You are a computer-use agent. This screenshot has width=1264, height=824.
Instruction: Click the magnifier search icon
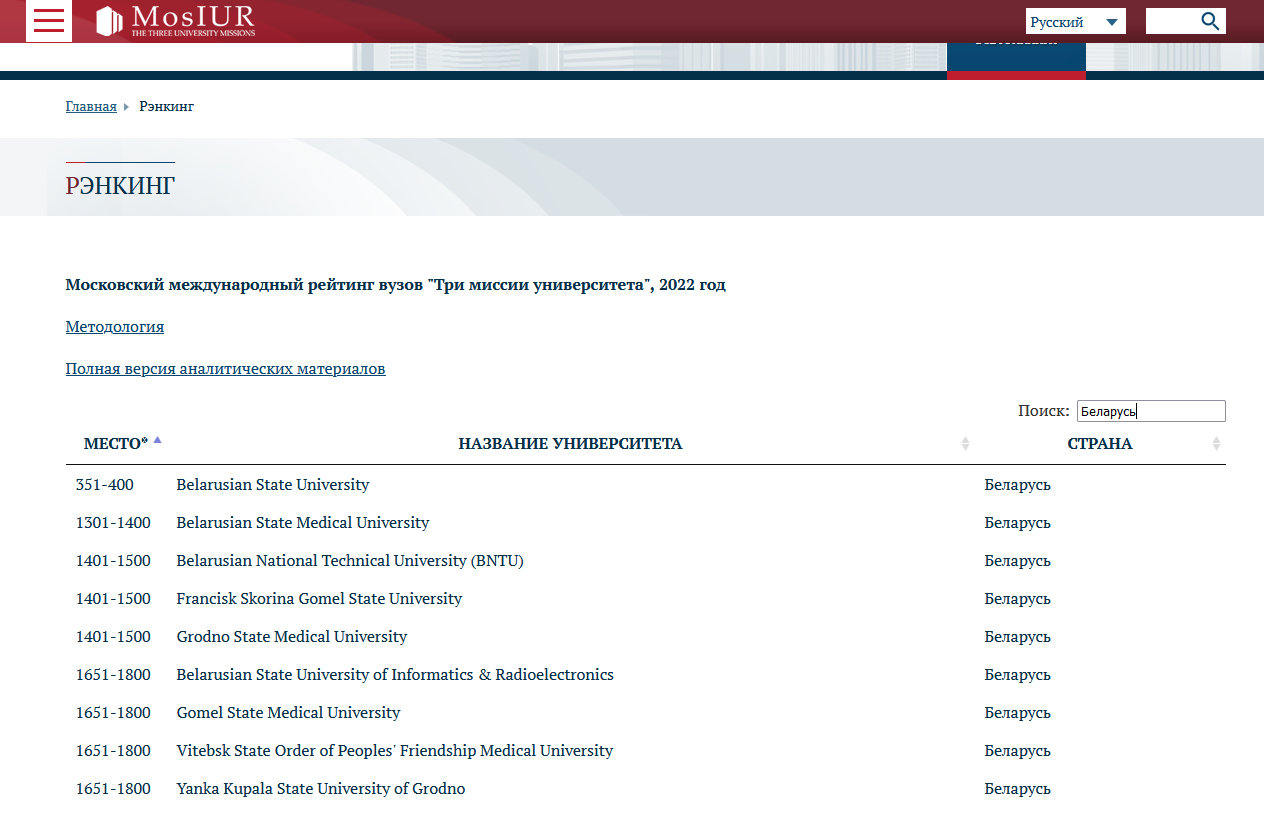(1211, 21)
